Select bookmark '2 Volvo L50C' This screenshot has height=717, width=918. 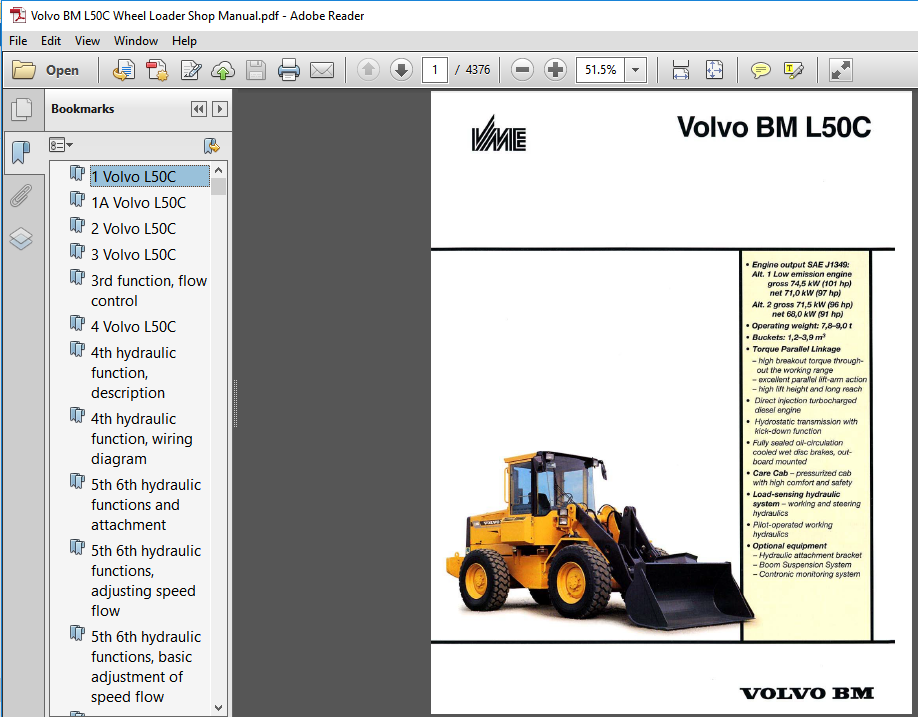(x=133, y=229)
